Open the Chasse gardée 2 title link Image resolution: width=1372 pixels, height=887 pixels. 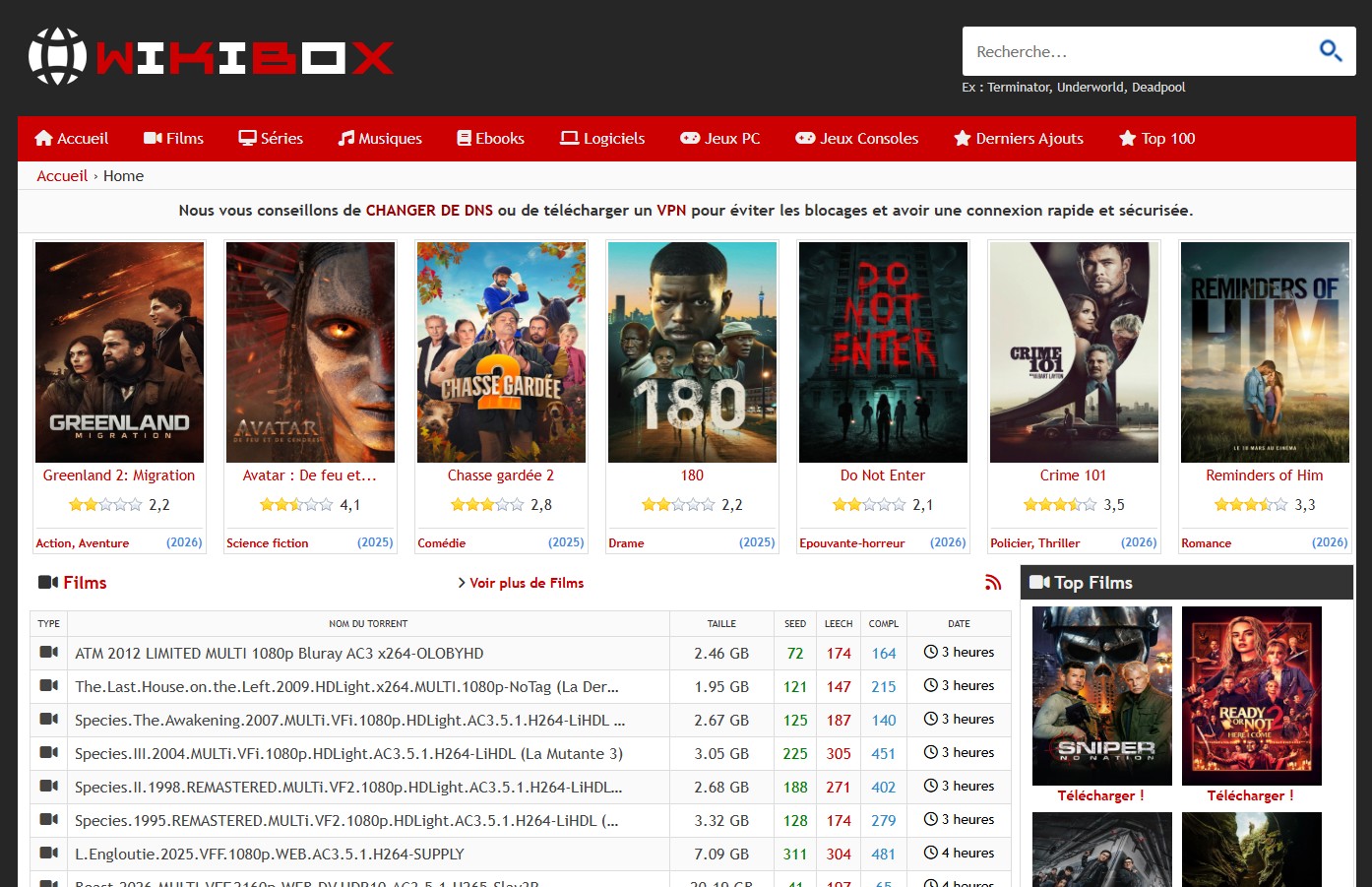(x=501, y=475)
